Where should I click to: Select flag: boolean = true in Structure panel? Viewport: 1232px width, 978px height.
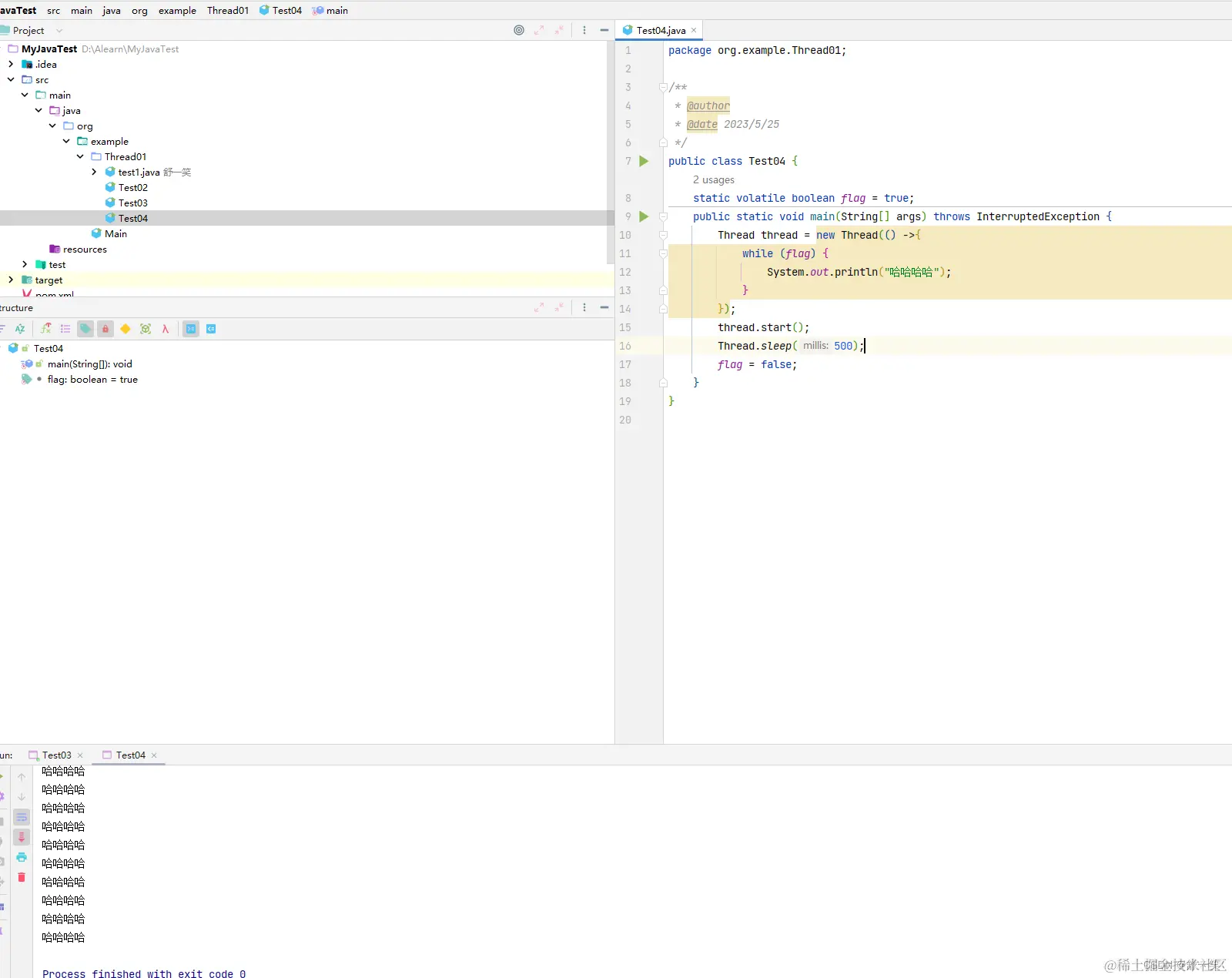click(92, 379)
